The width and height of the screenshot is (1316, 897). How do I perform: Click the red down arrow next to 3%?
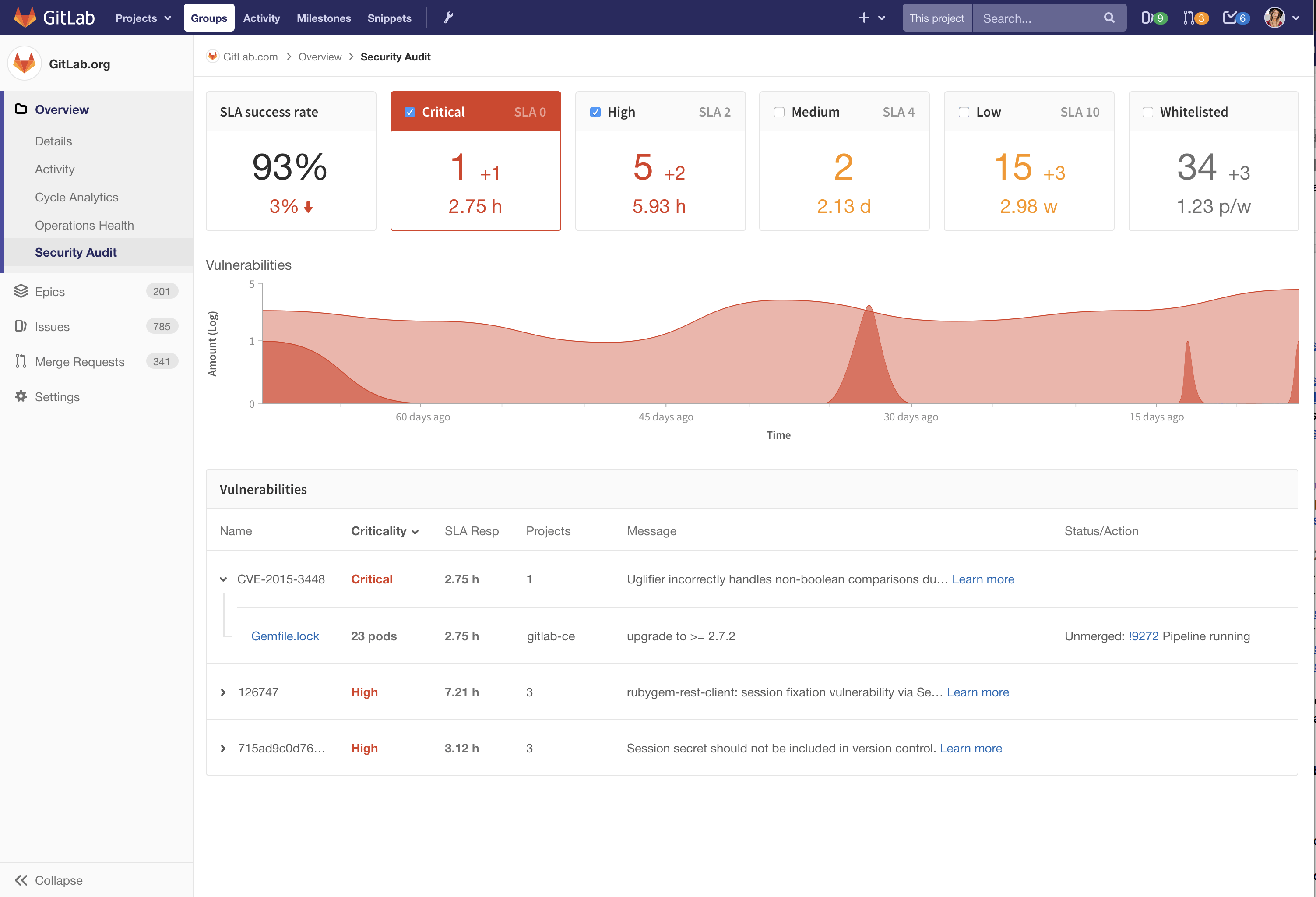click(308, 207)
